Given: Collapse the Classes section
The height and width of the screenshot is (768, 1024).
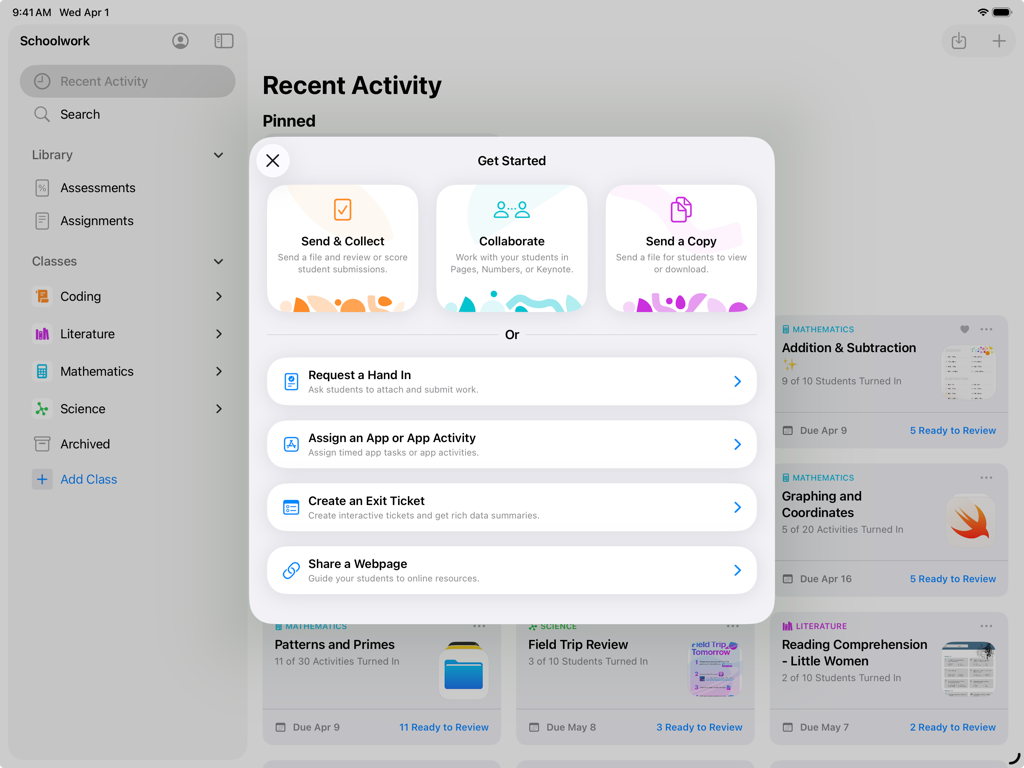Looking at the screenshot, I should (218, 261).
